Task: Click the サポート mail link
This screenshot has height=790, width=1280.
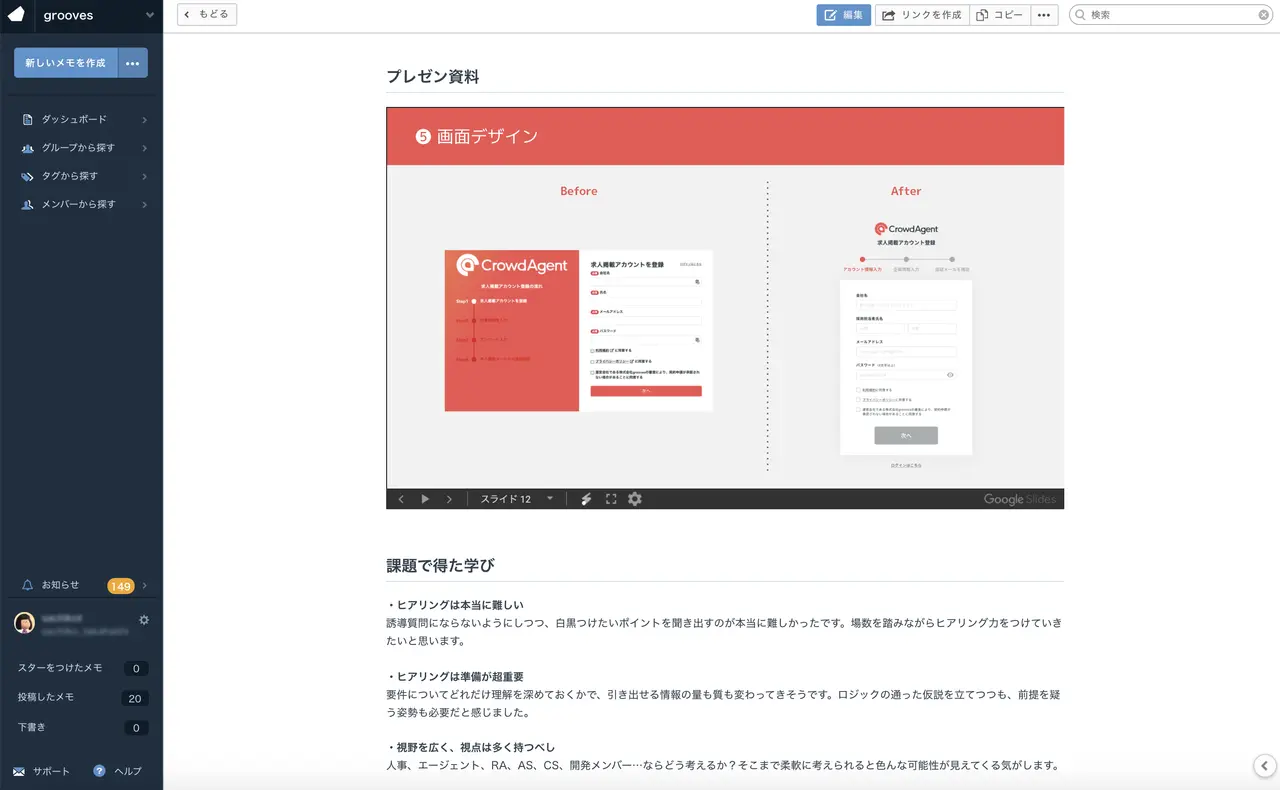Action: tap(42, 771)
